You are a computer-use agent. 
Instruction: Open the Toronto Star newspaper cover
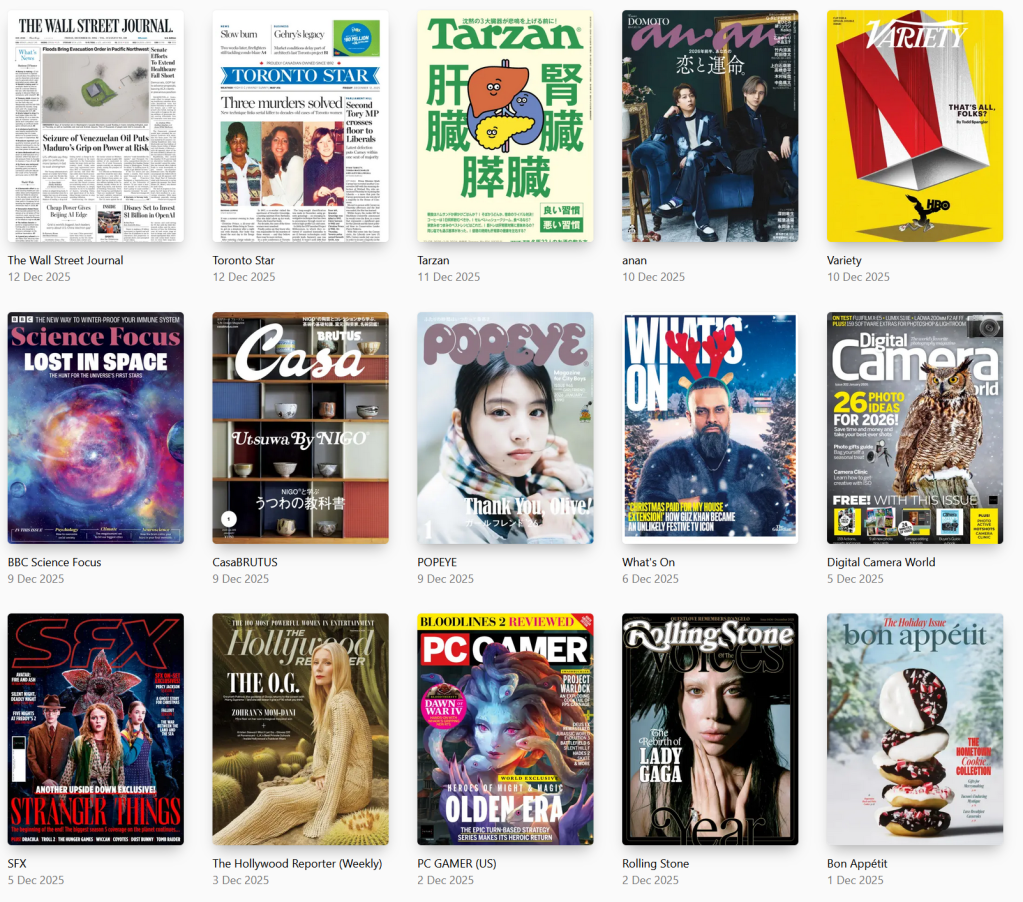[300, 126]
